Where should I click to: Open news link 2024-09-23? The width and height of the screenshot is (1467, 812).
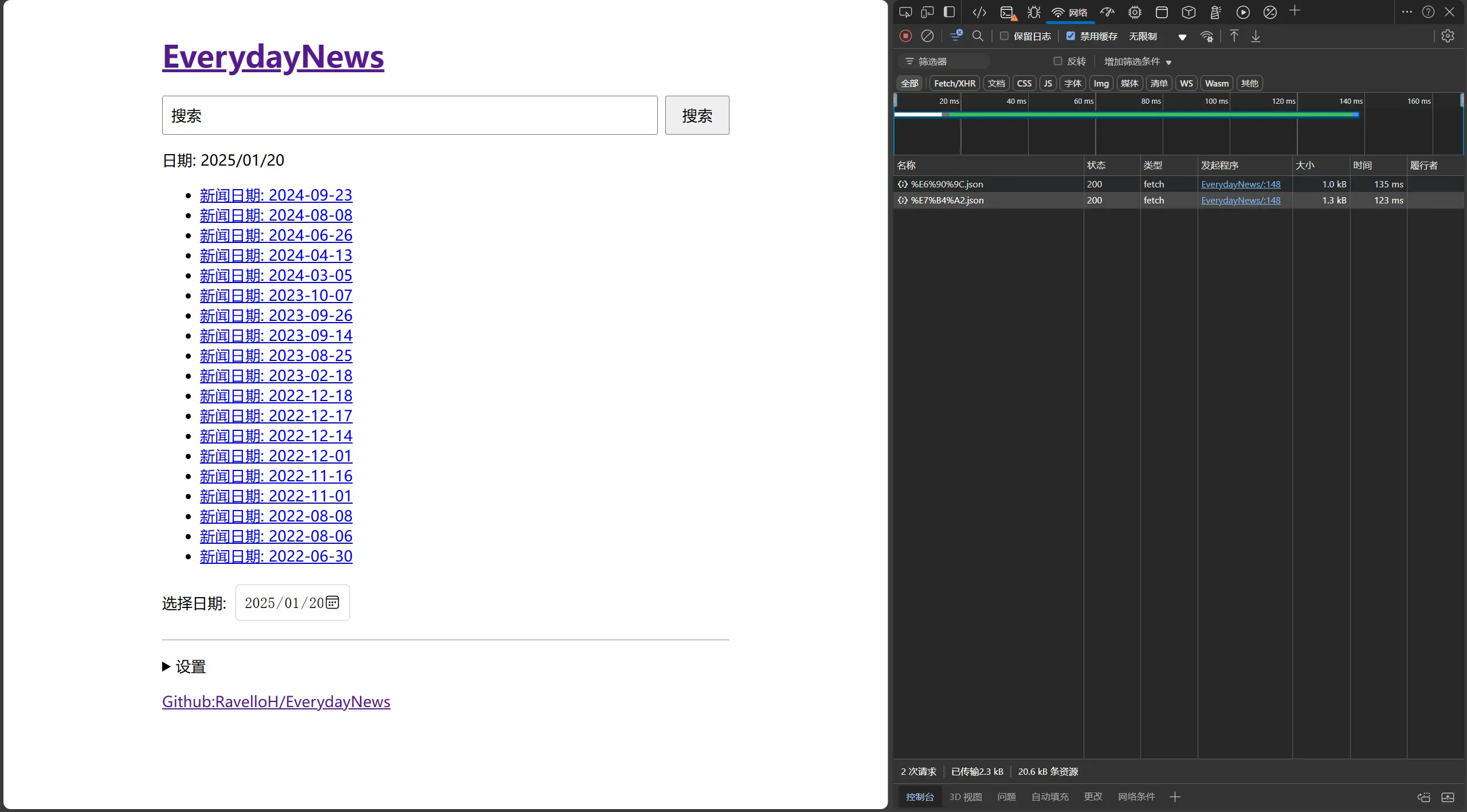point(276,195)
